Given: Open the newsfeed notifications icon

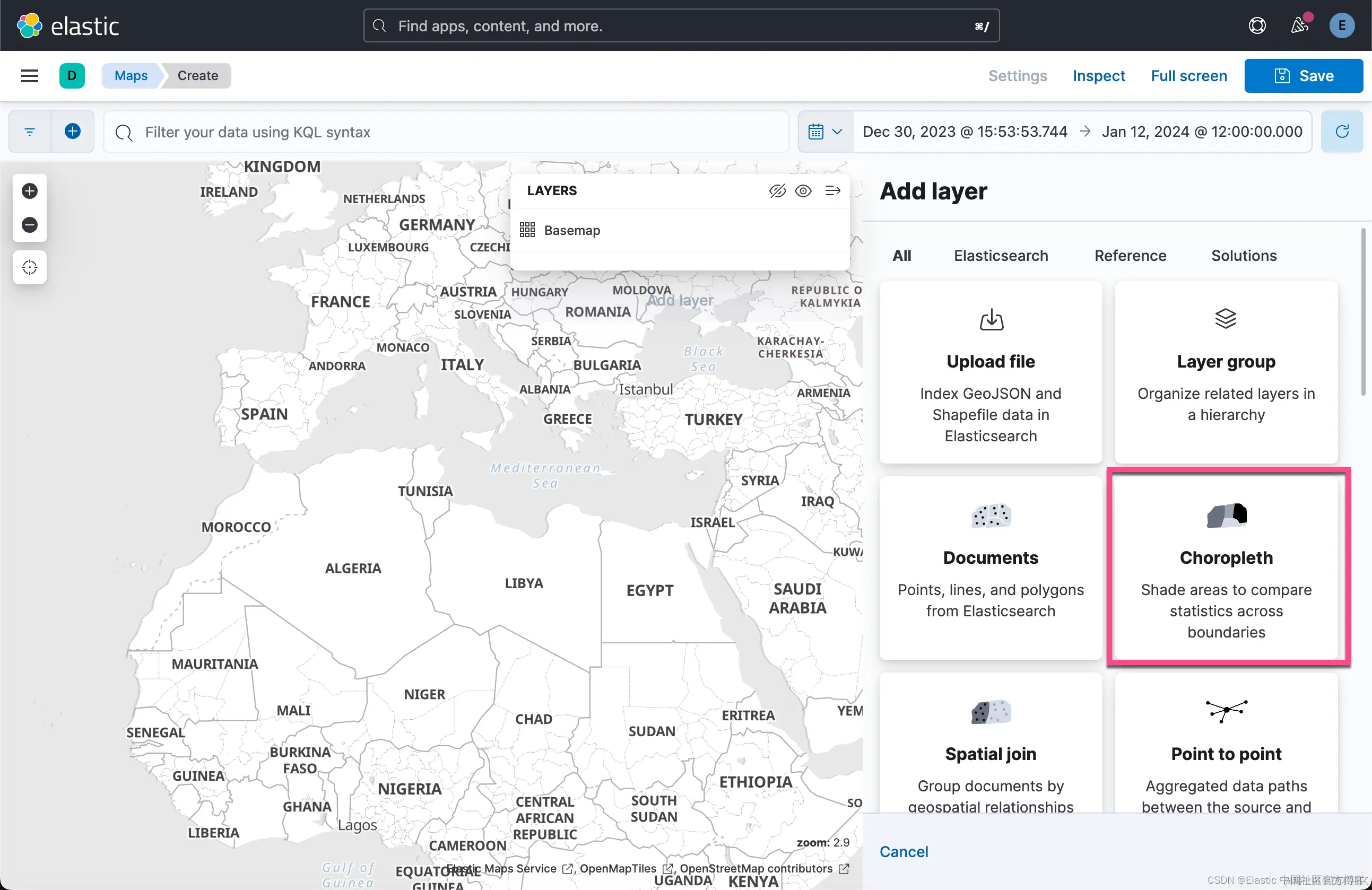Looking at the screenshot, I should tap(1299, 26).
